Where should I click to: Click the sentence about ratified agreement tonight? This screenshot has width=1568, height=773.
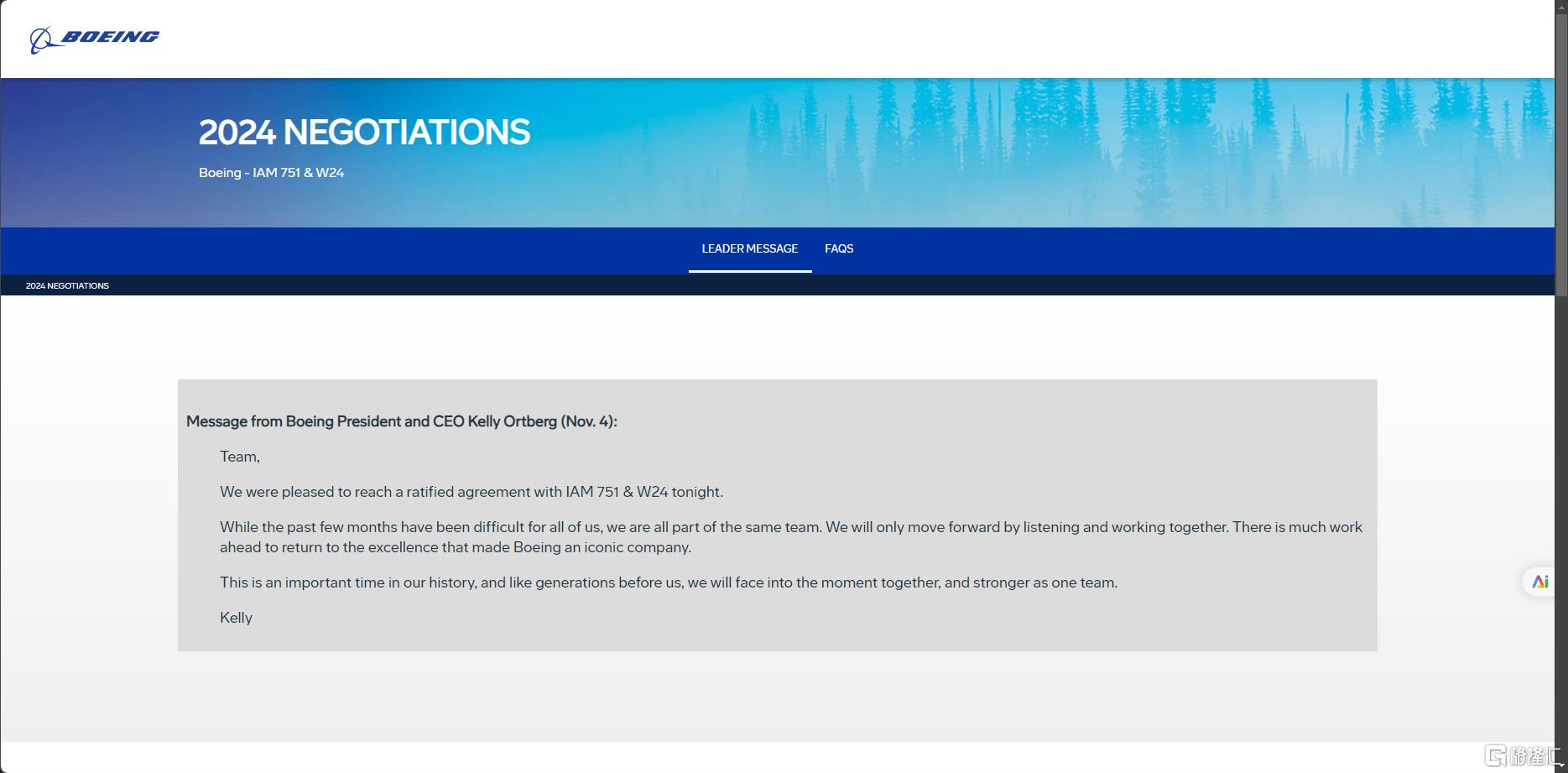pos(471,493)
